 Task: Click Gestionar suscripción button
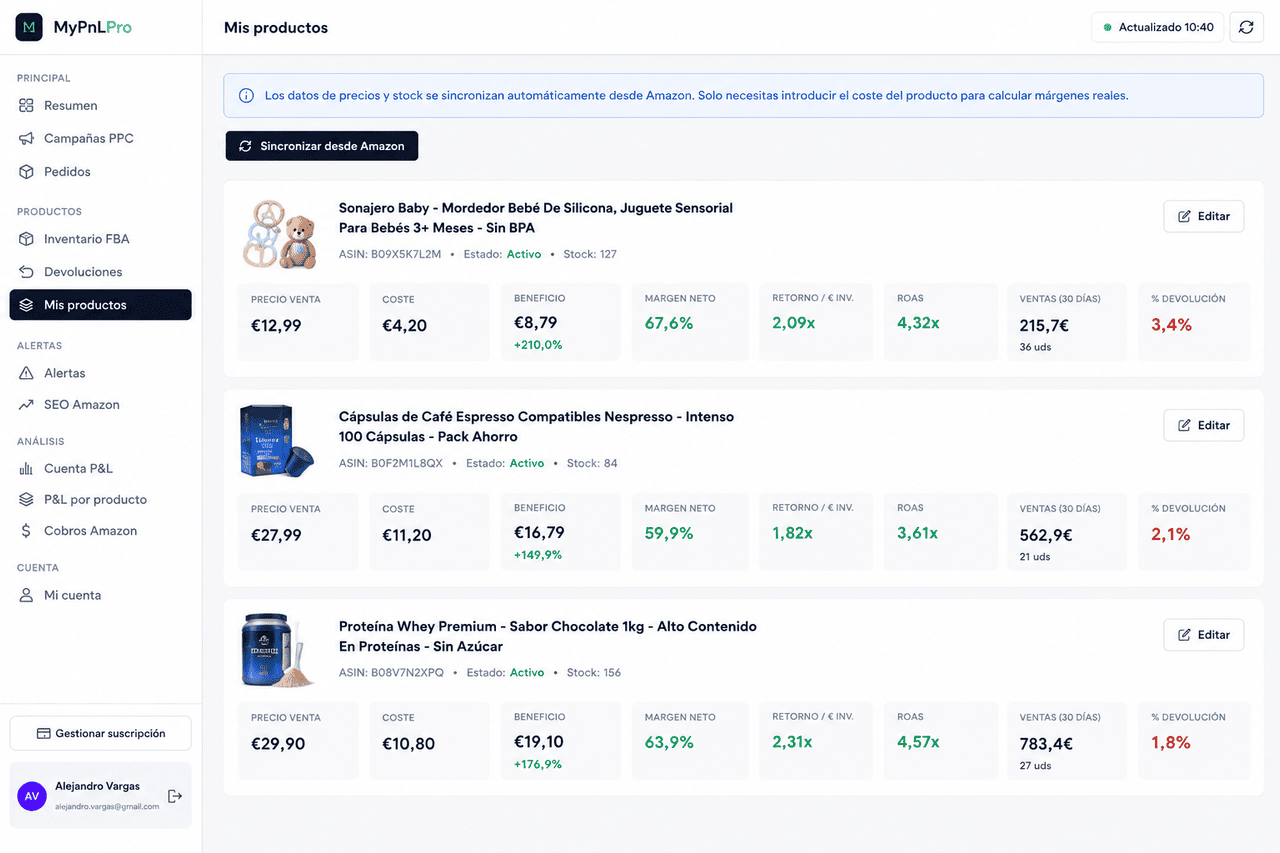click(100, 733)
